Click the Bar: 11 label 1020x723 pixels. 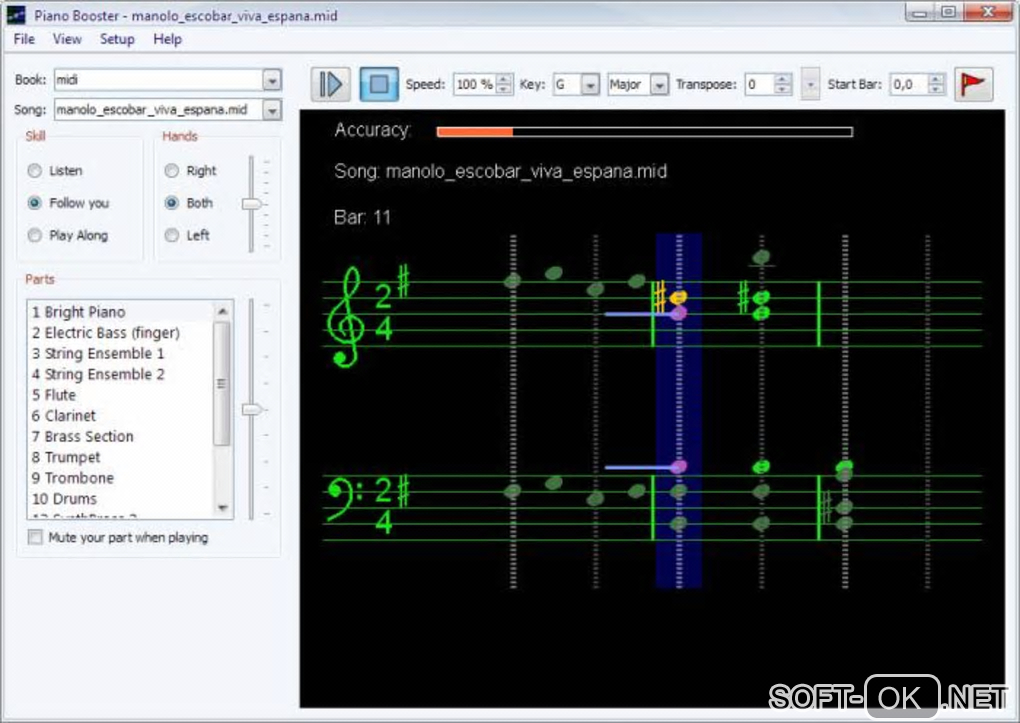click(362, 217)
